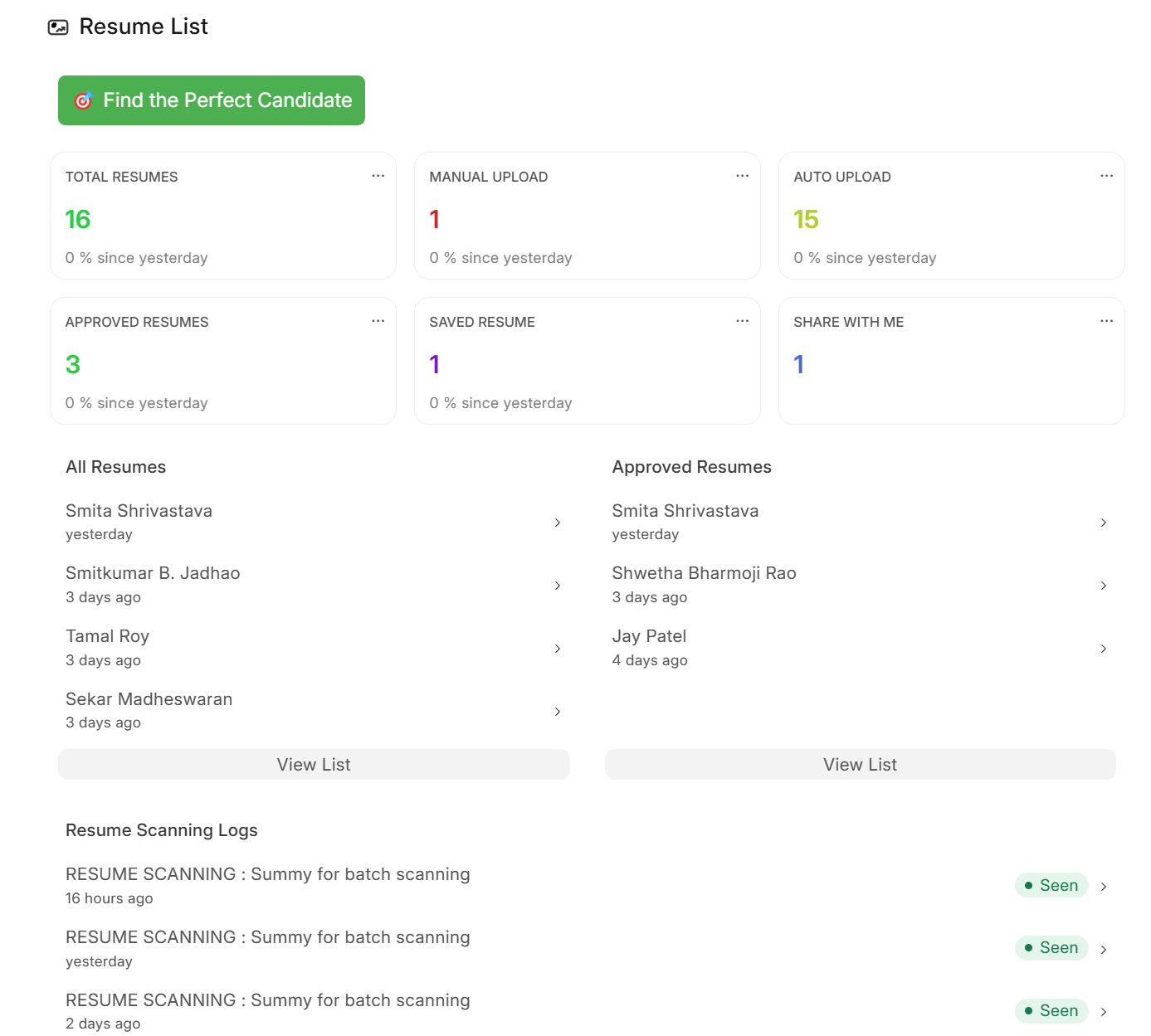This screenshot has height=1036, width=1151.
Task: Open the Saved Resume card ellipsis menu
Action: pos(743,321)
